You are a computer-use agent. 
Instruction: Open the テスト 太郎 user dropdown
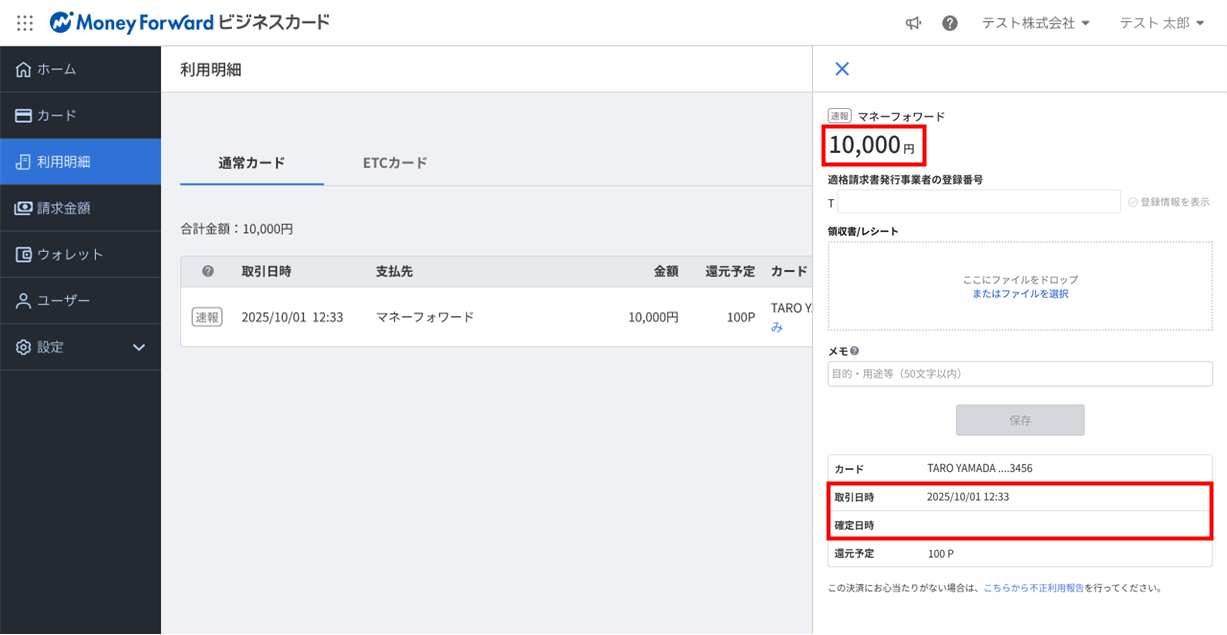1162,23
